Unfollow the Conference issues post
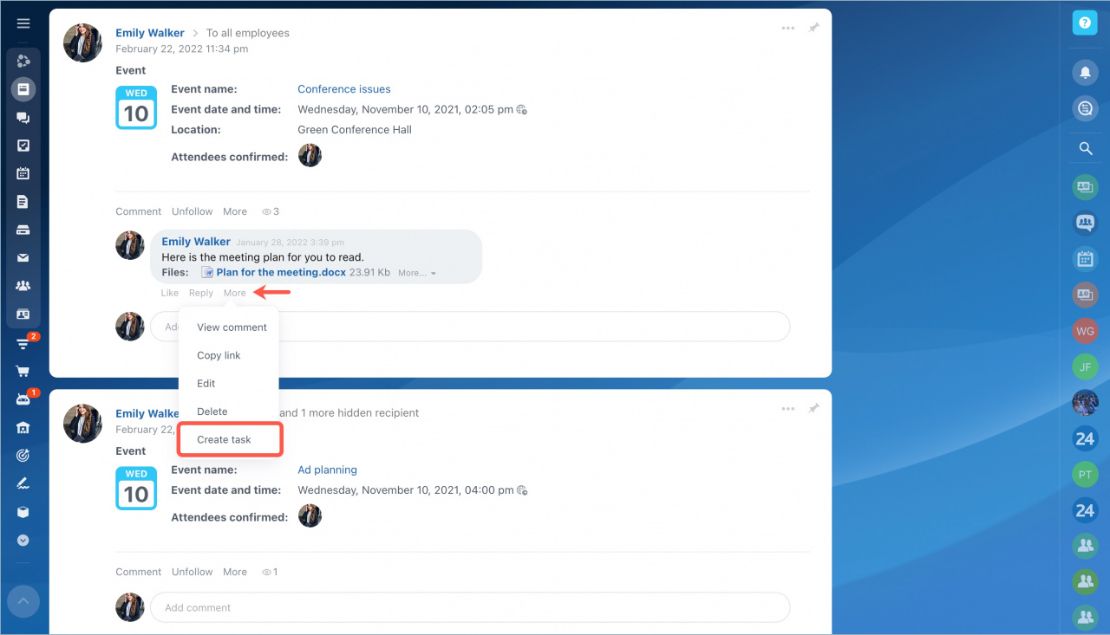 click(x=192, y=212)
